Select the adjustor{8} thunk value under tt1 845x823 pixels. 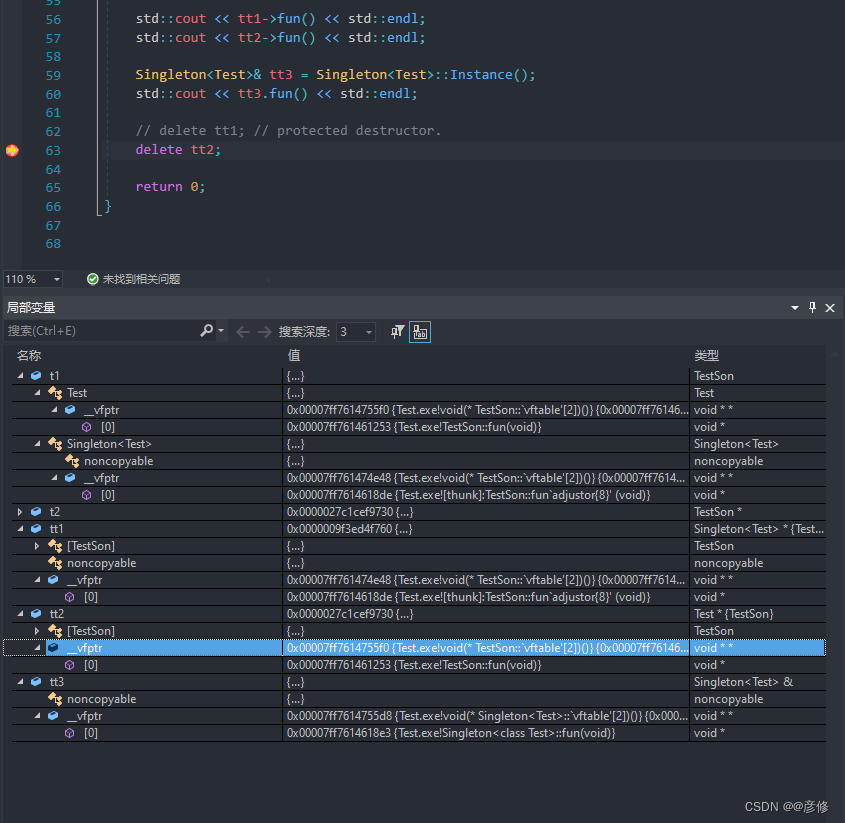(468, 597)
